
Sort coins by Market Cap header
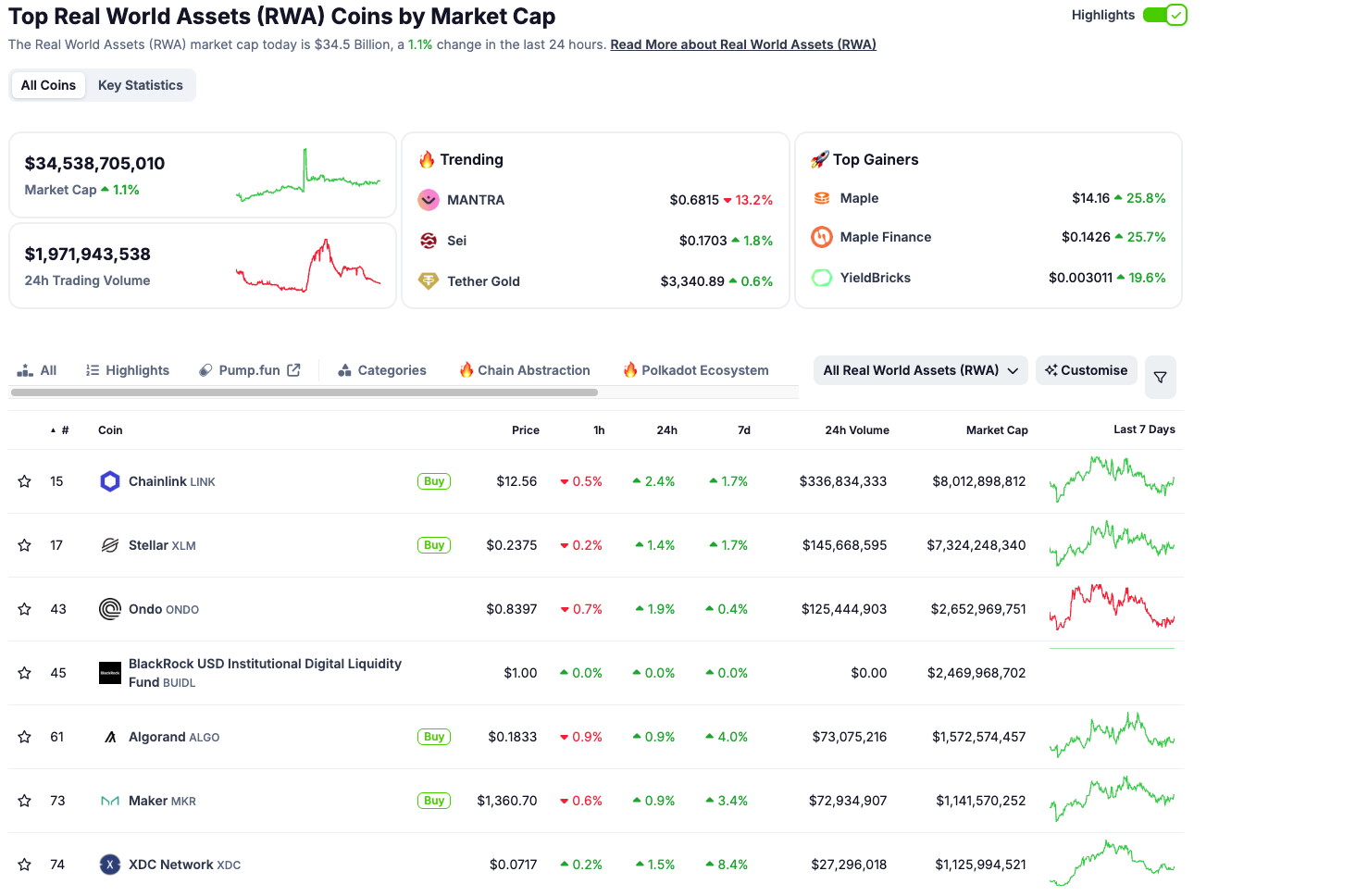point(996,430)
